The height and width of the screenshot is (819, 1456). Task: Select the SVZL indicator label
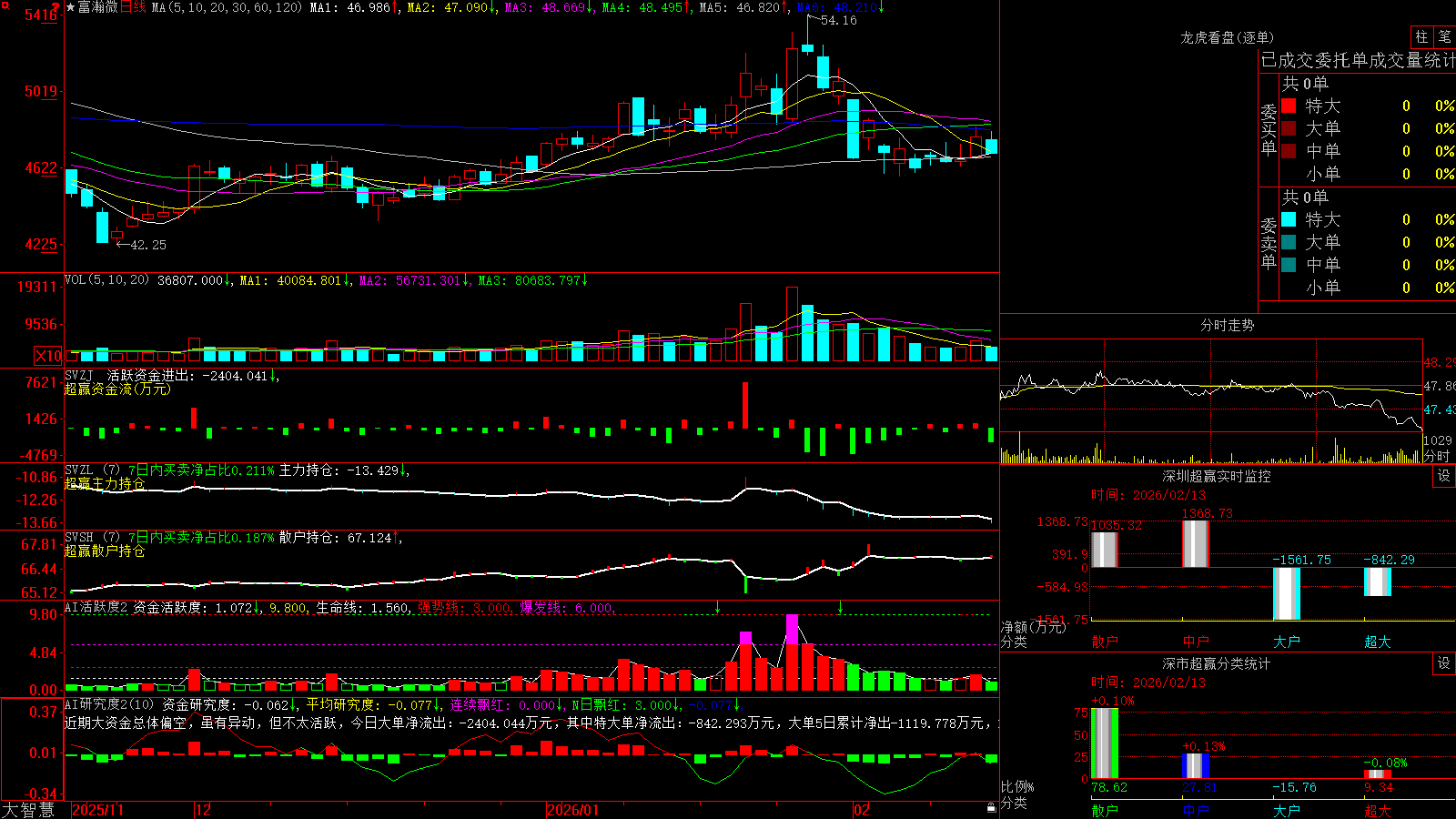(x=79, y=470)
